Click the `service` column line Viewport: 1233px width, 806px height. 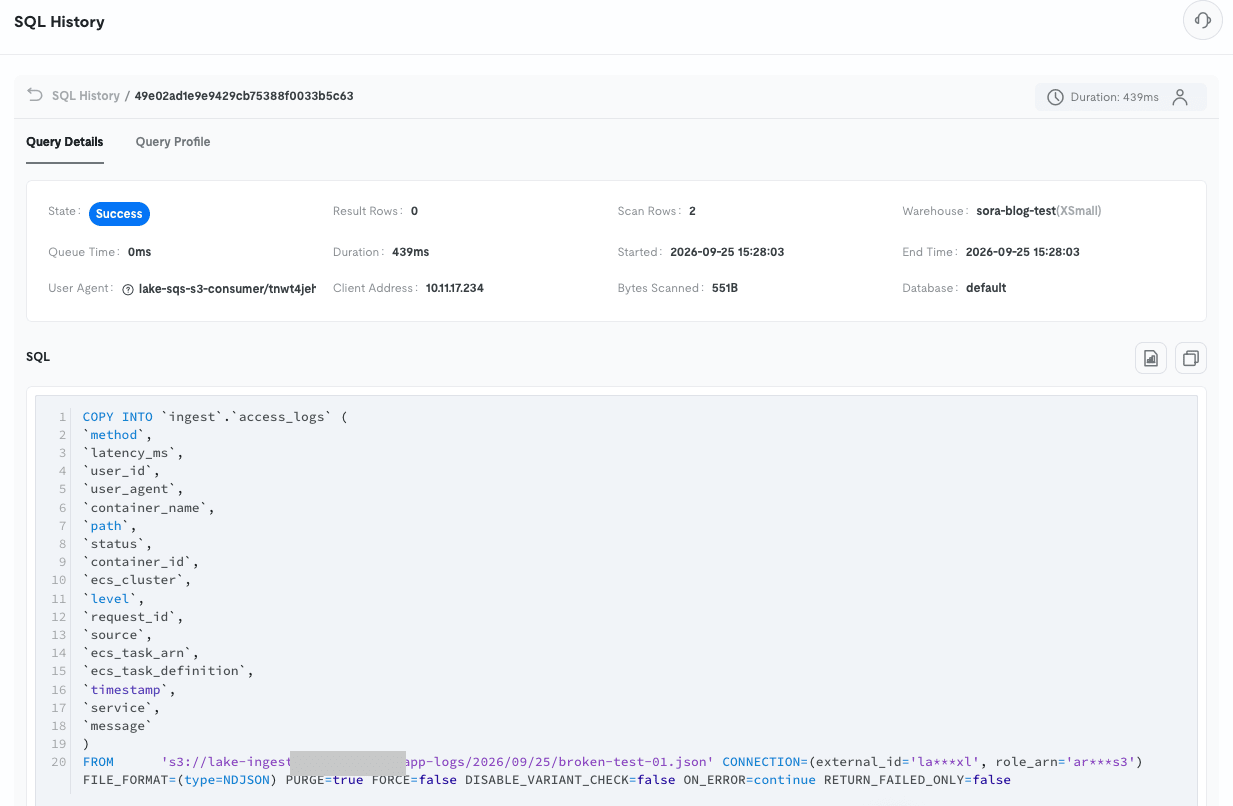tap(122, 707)
